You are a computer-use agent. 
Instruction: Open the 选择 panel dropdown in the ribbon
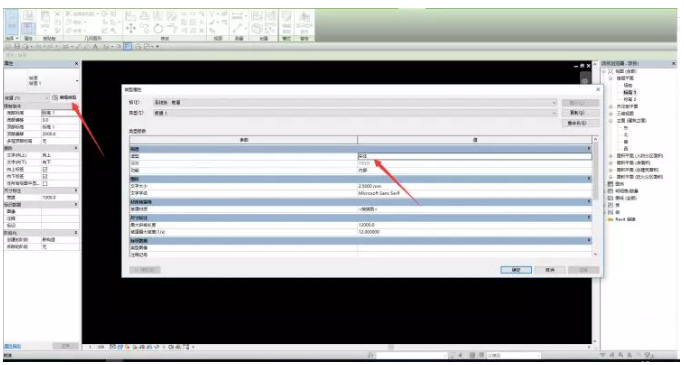(x=12, y=38)
